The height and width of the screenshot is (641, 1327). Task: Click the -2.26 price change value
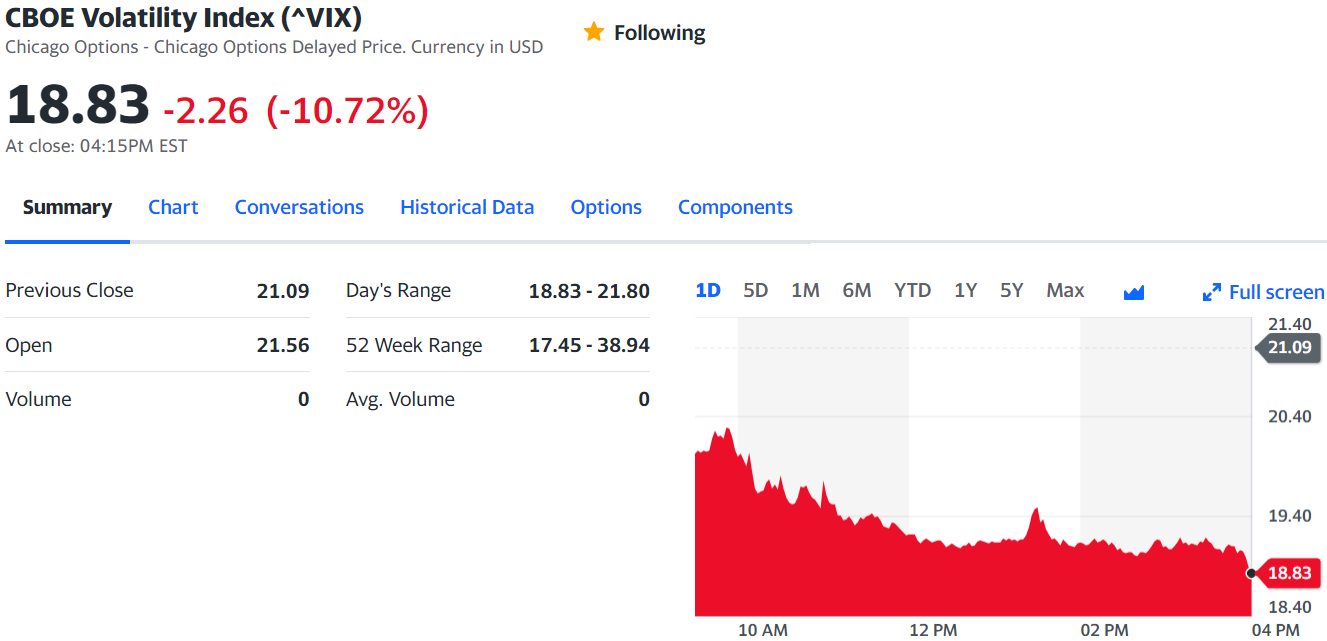coord(205,110)
